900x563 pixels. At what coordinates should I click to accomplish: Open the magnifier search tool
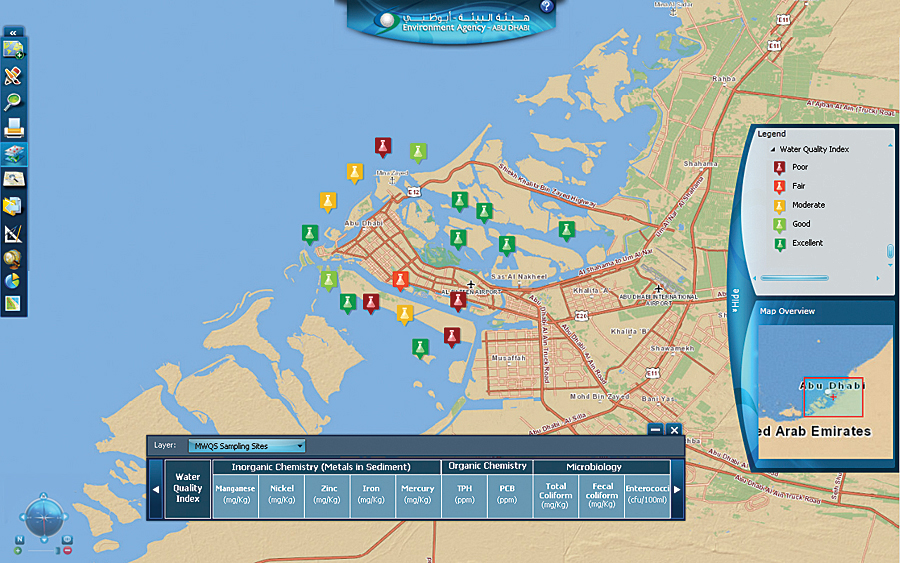point(14,101)
